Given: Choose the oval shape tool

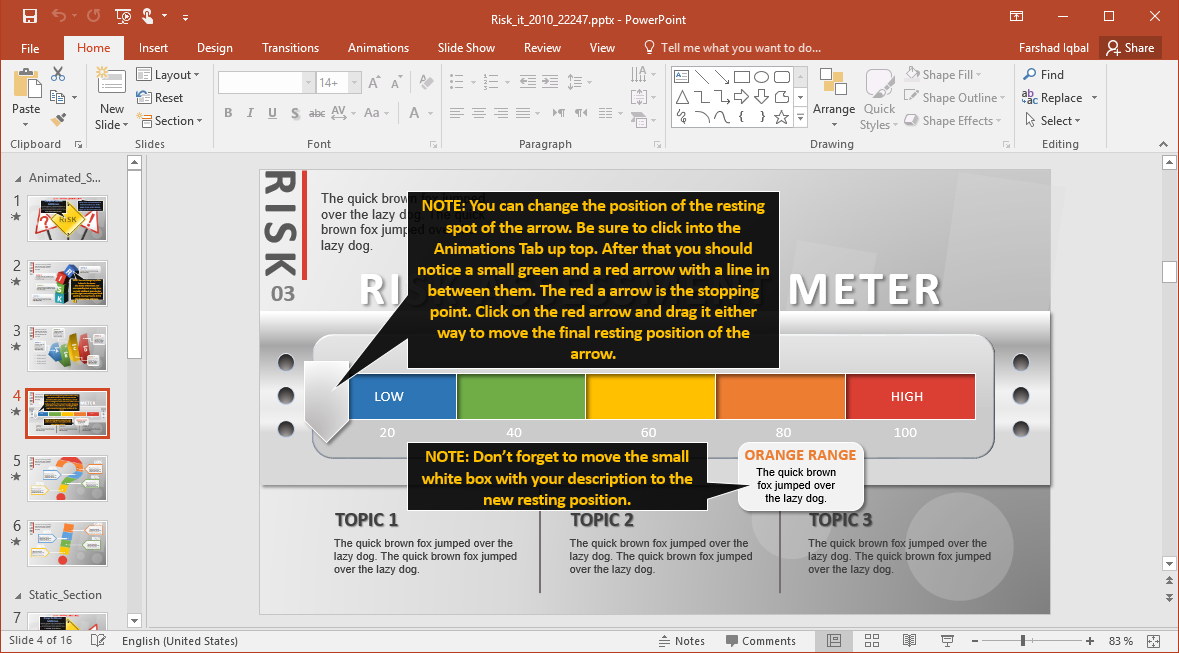Looking at the screenshot, I should (x=761, y=77).
